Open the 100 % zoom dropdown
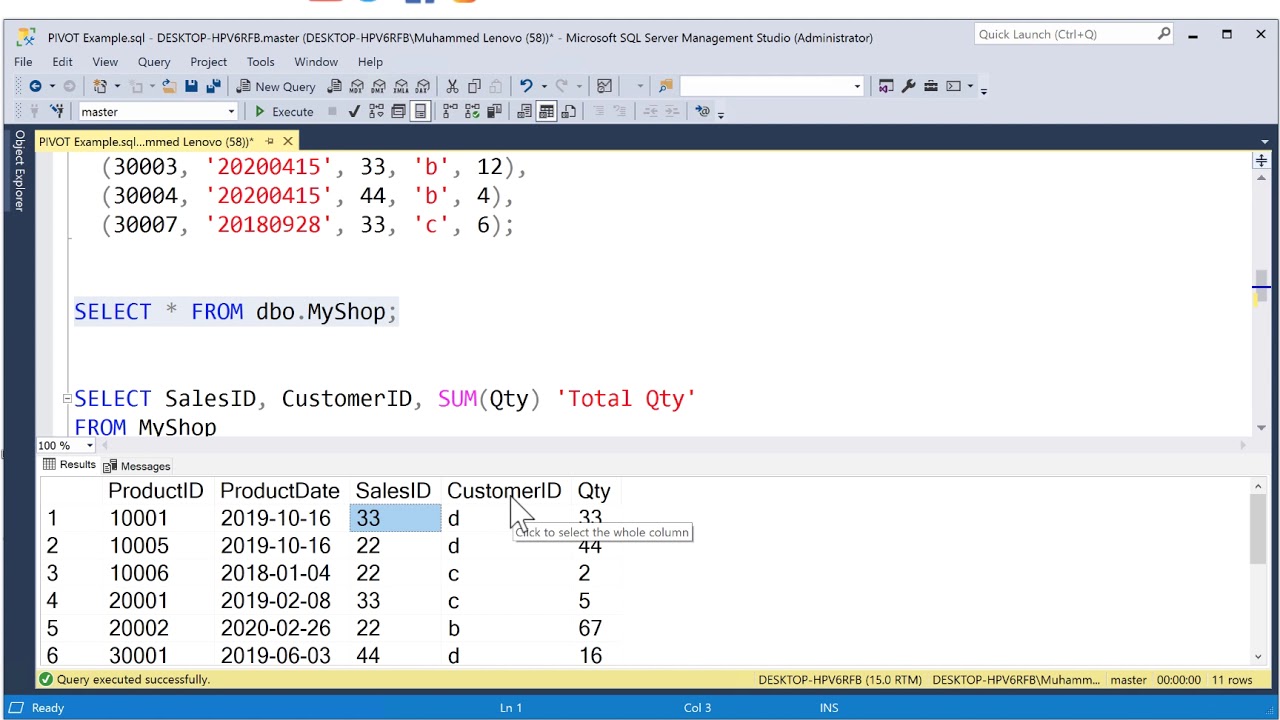The width and height of the screenshot is (1280, 720). click(x=90, y=446)
